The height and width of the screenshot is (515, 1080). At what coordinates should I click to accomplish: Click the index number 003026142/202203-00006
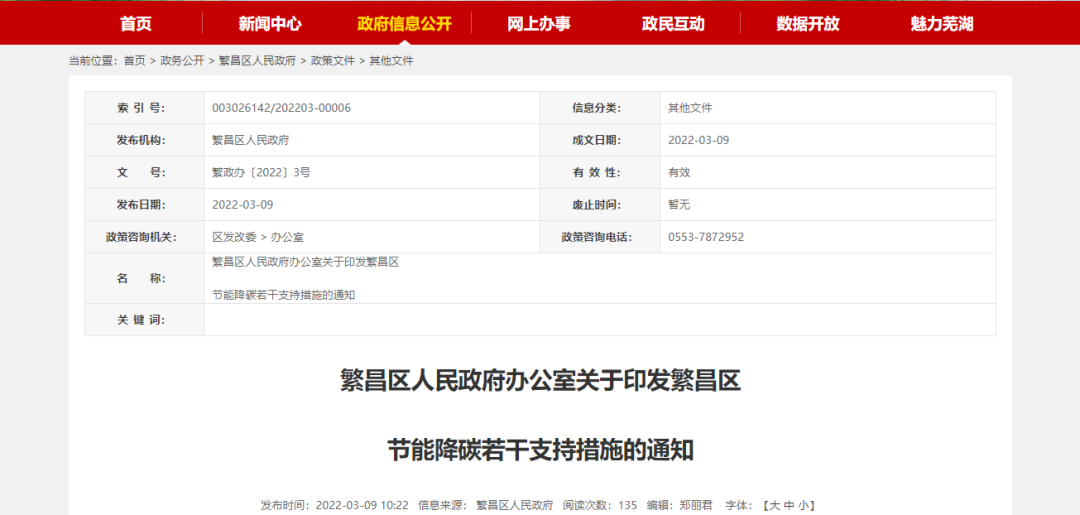coord(281,108)
